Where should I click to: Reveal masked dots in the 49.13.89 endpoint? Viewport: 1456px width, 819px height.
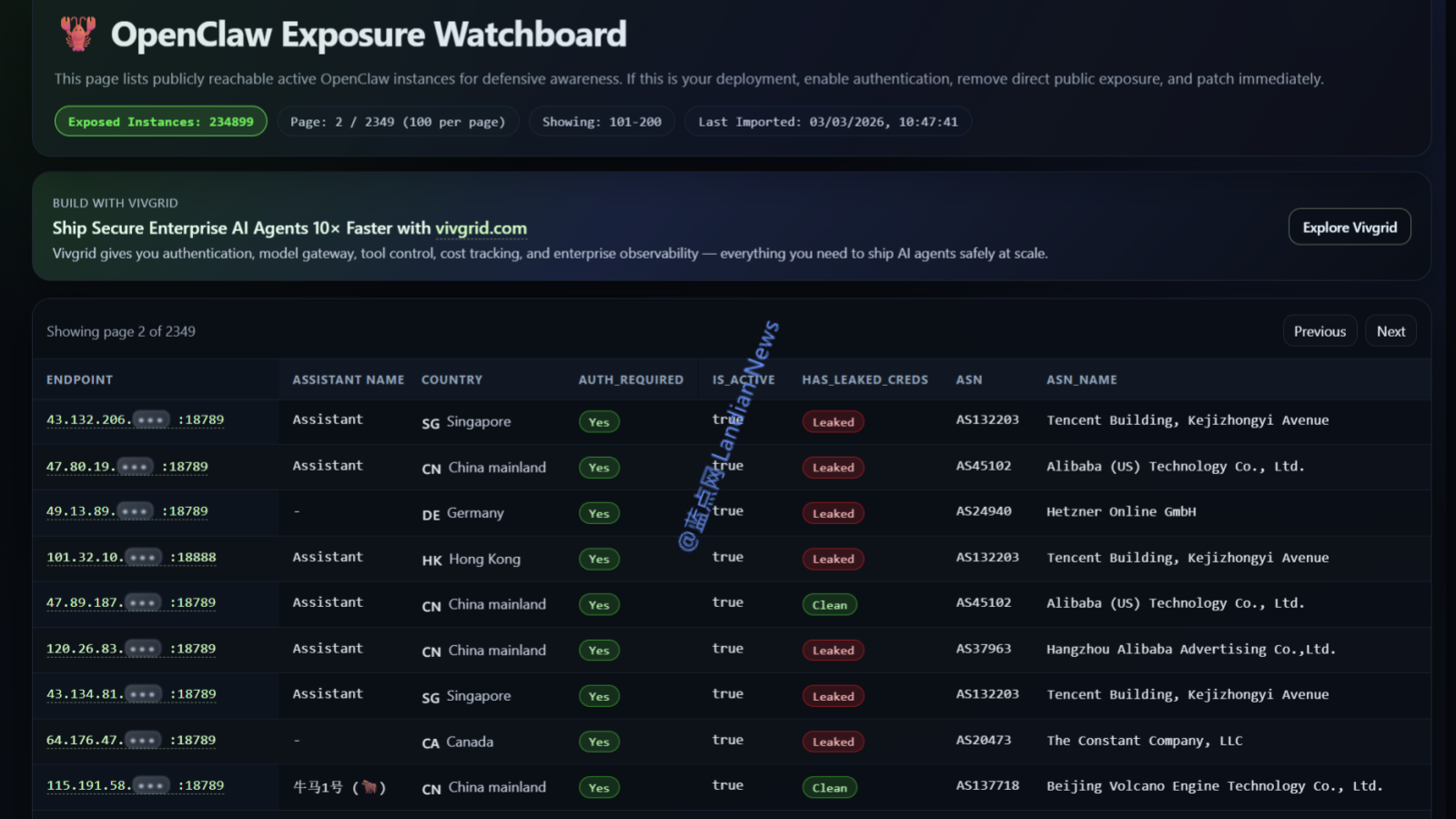[x=135, y=511]
